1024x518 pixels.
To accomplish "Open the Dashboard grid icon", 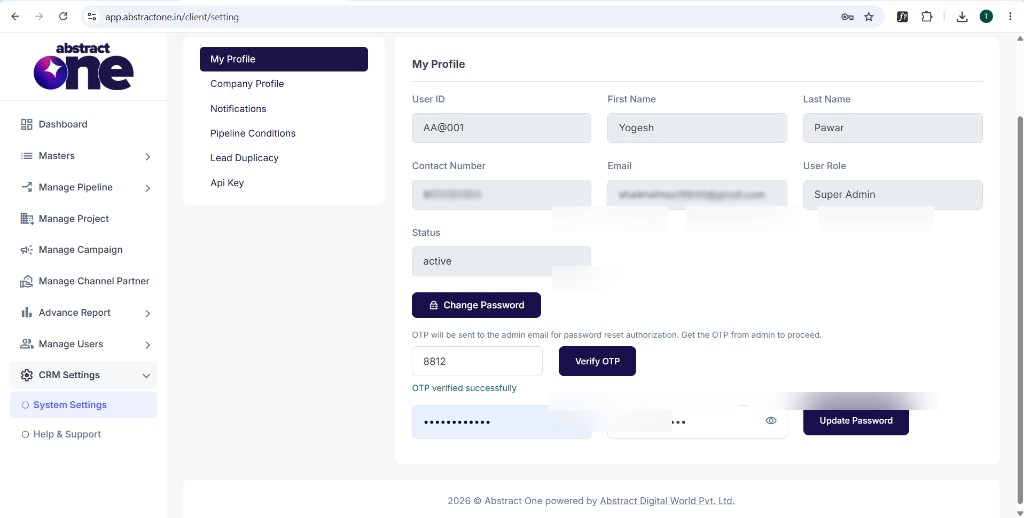I will pos(27,124).
